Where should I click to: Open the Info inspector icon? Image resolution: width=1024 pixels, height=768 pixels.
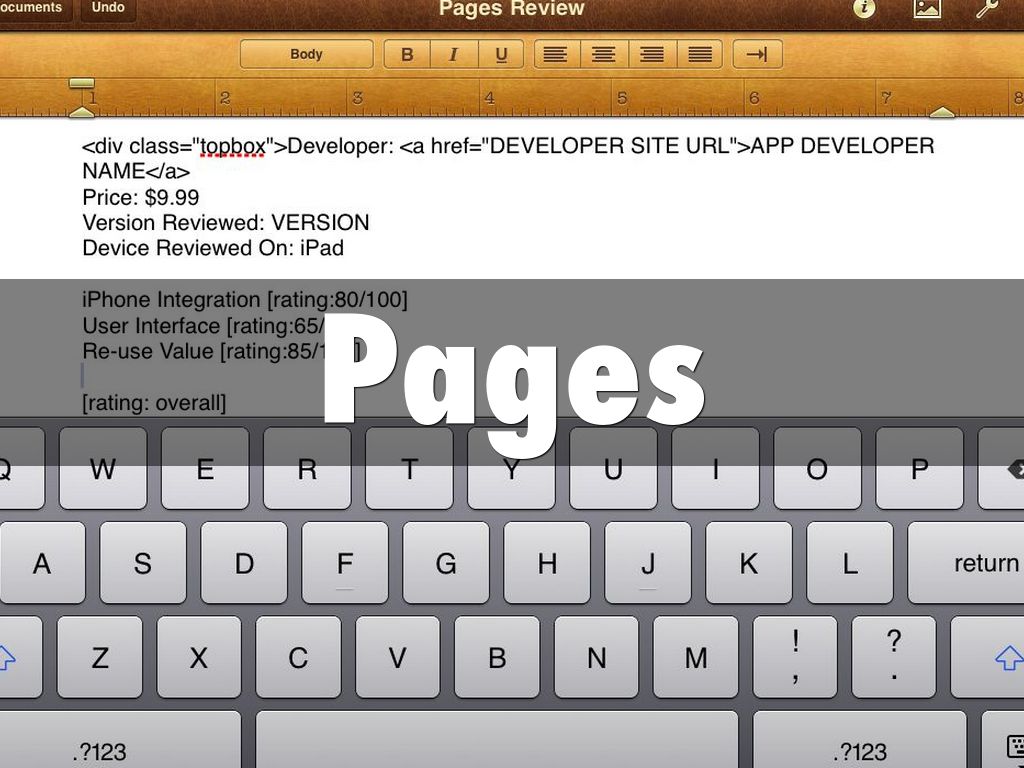point(864,9)
